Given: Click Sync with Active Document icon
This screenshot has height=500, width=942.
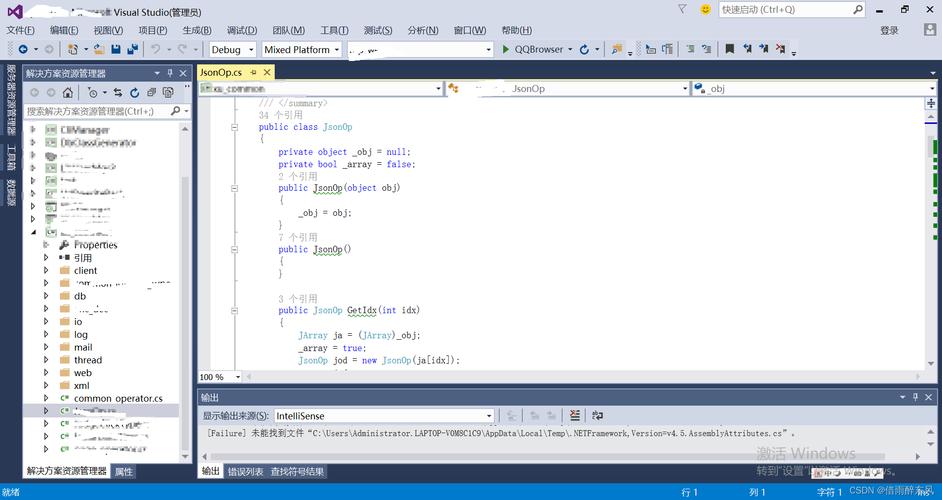Looking at the screenshot, I should tap(118, 93).
